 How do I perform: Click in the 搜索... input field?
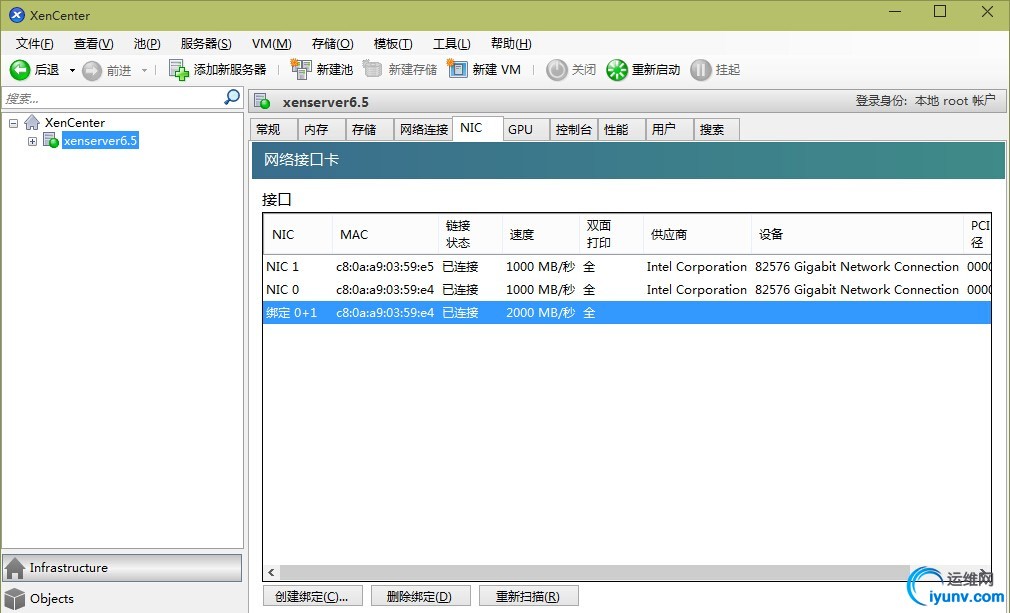click(x=113, y=98)
